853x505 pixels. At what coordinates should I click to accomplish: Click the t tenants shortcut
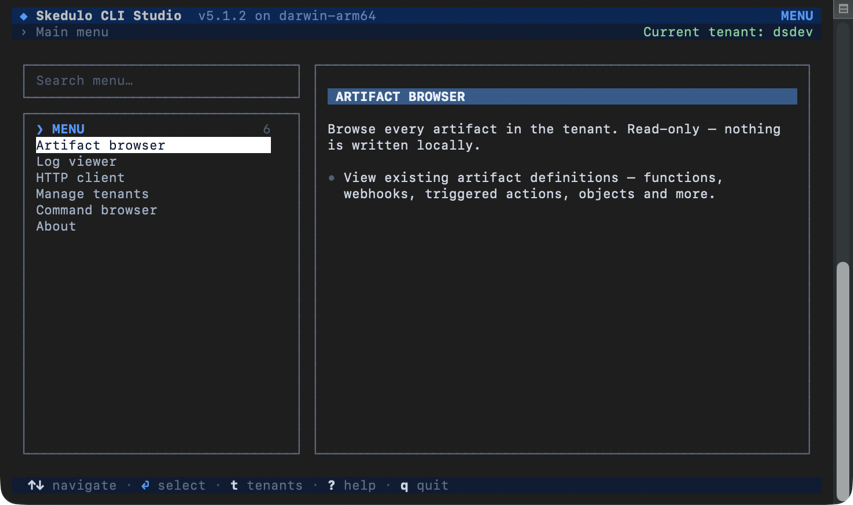[x=266, y=485]
